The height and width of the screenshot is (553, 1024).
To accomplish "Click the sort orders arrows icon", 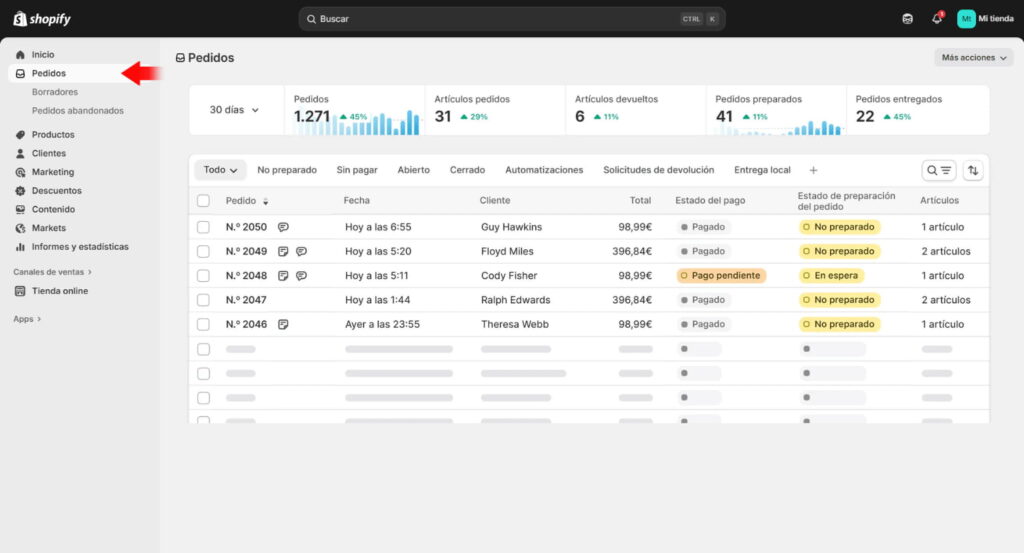I will click(x=973, y=170).
